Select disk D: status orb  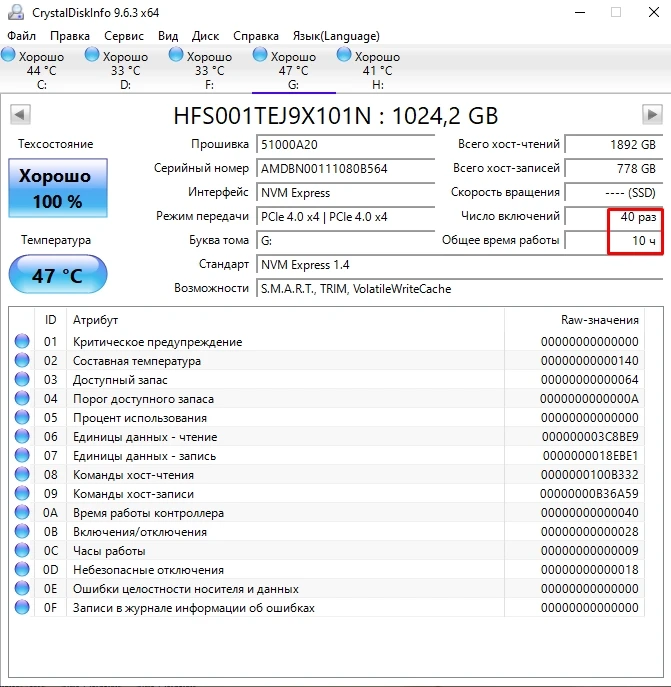(x=92, y=55)
